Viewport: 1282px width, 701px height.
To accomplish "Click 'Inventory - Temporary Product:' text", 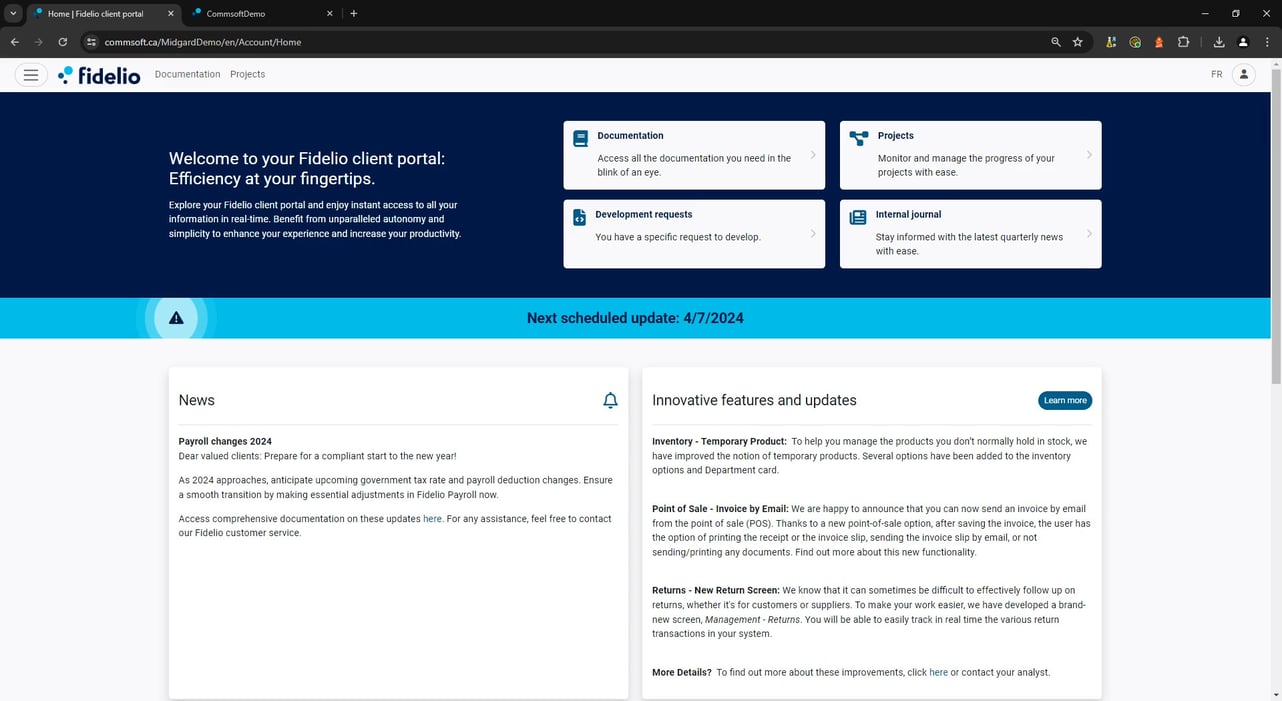I will coord(719,441).
